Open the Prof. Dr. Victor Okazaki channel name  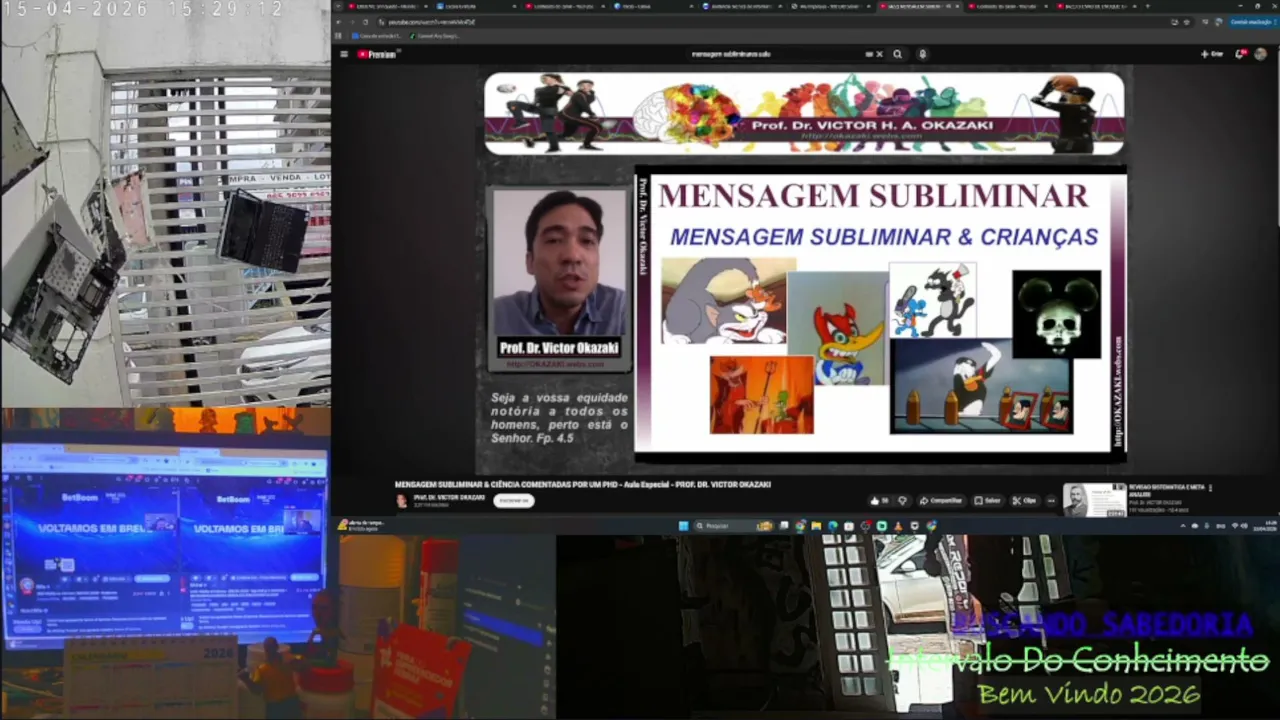[x=449, y=497]
